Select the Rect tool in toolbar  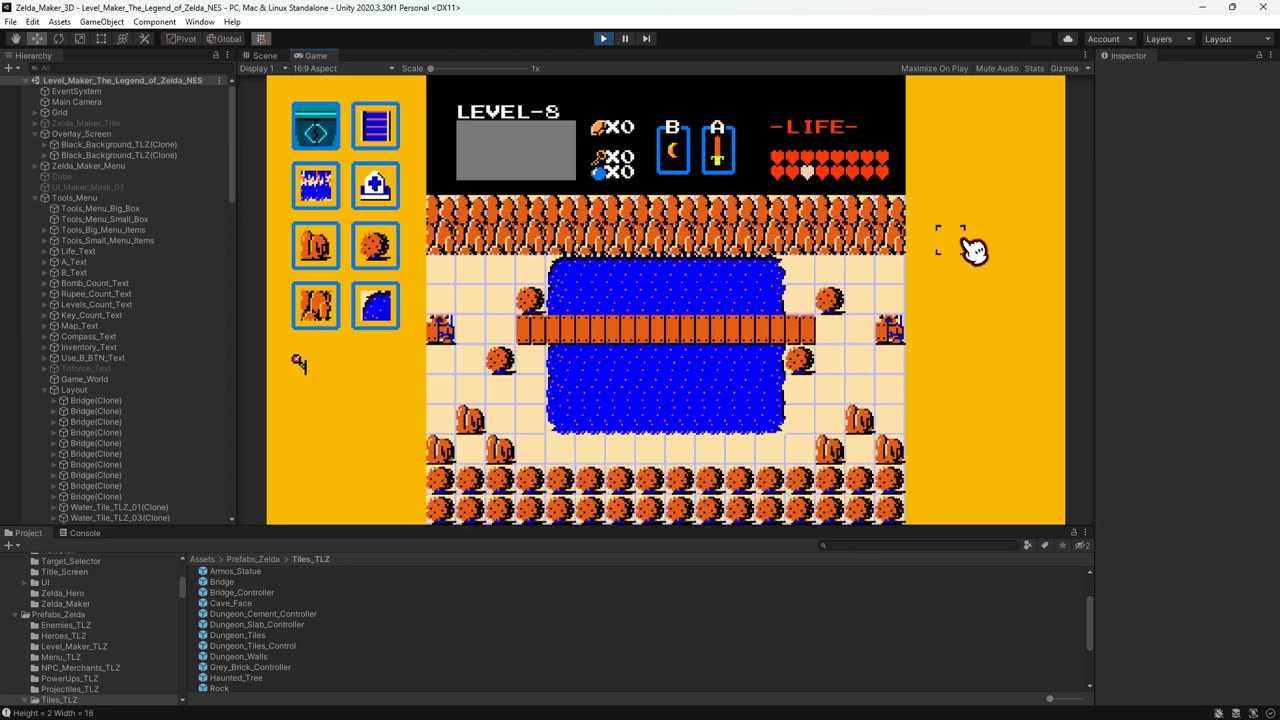[101, 39]
